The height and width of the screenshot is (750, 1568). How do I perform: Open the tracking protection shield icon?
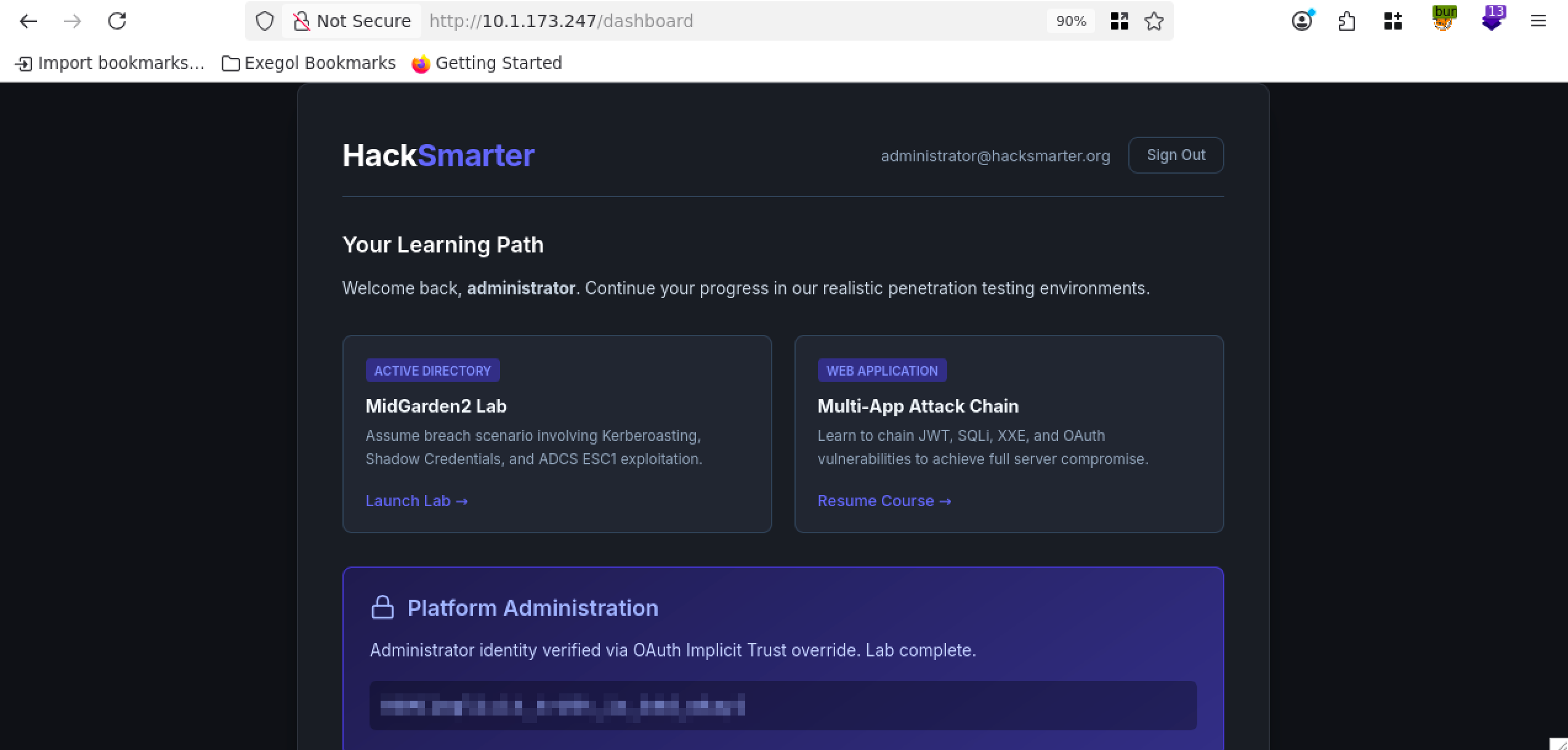click(265, 22)
